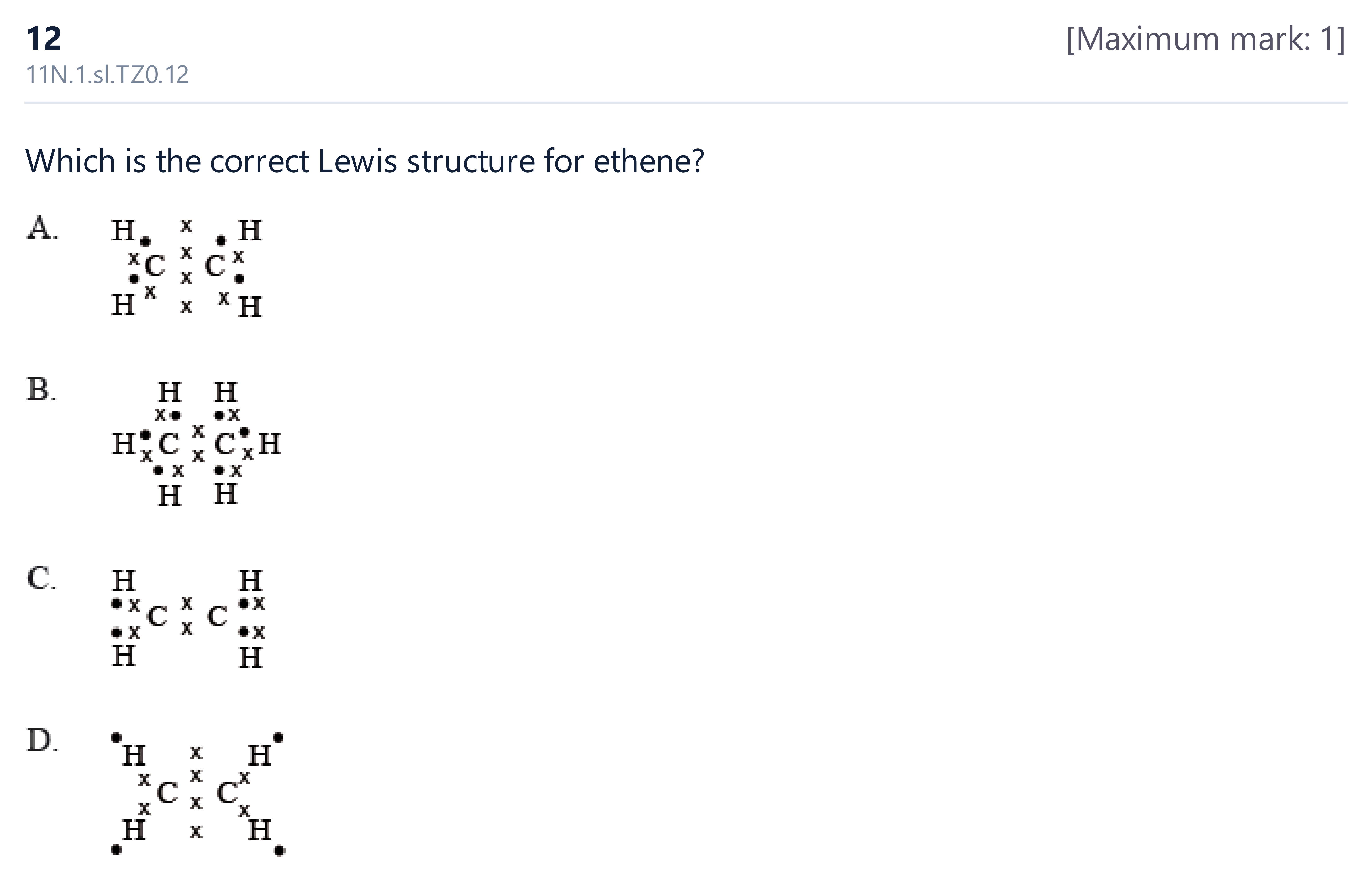The image size is (1372, 885).
Task: Click the right carbon atom in option C
Action: tap(217, 617)
